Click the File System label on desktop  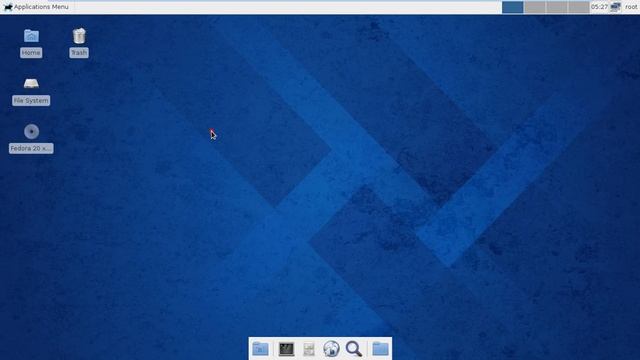point(31,100)
